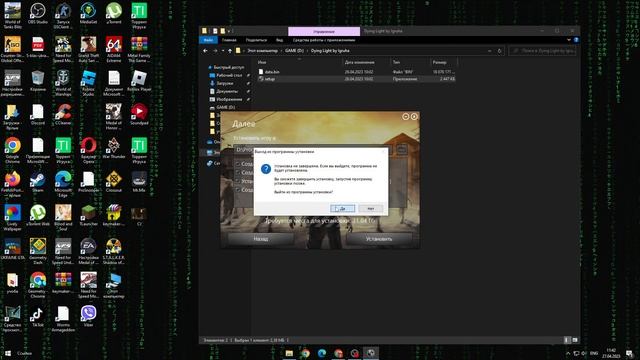Select Корзина recycle bin icon
The width and height of the screenshot is (640, 360).
click(x=38, y=81)
